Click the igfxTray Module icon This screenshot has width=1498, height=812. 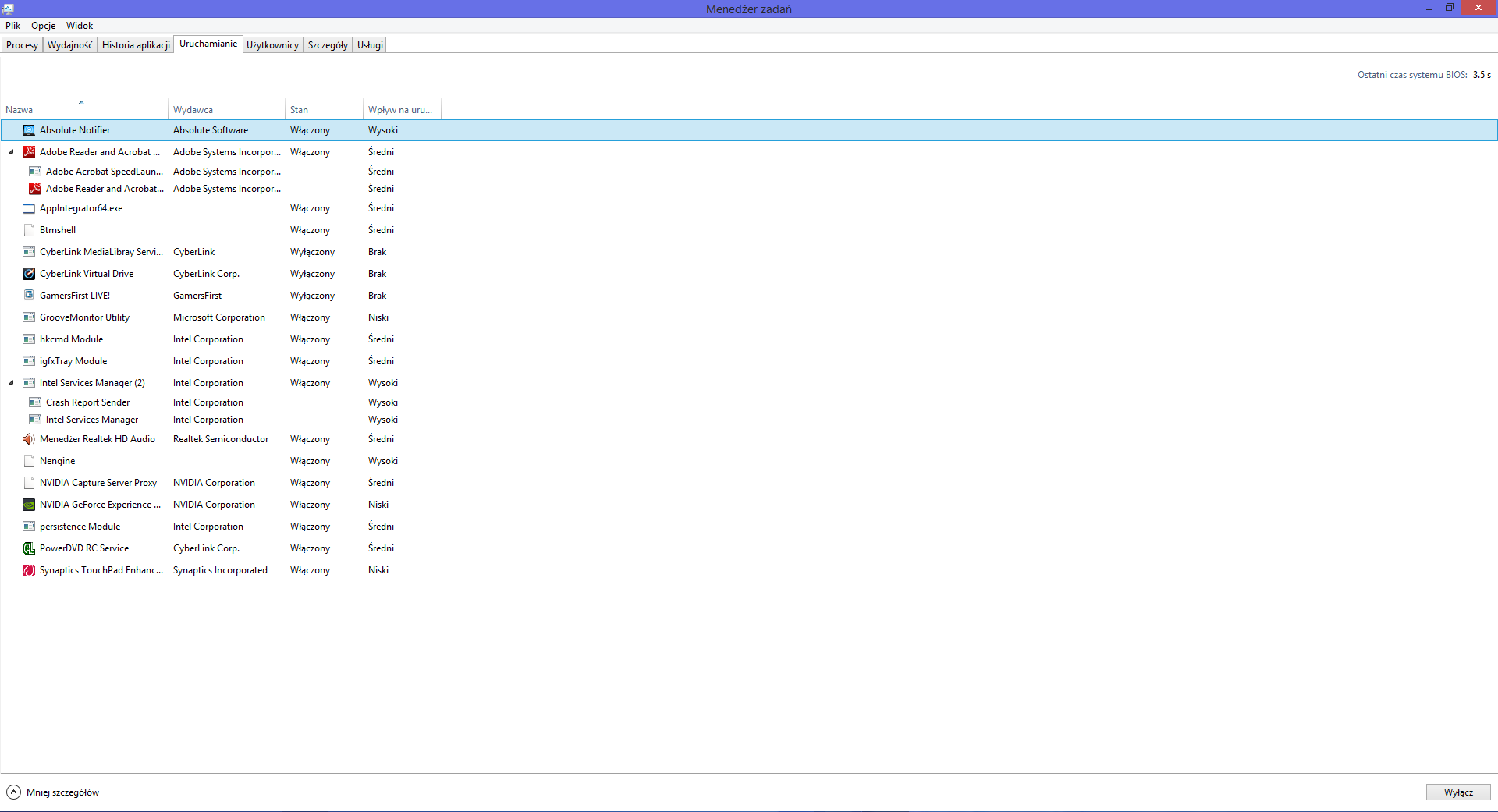pos(29,361)
